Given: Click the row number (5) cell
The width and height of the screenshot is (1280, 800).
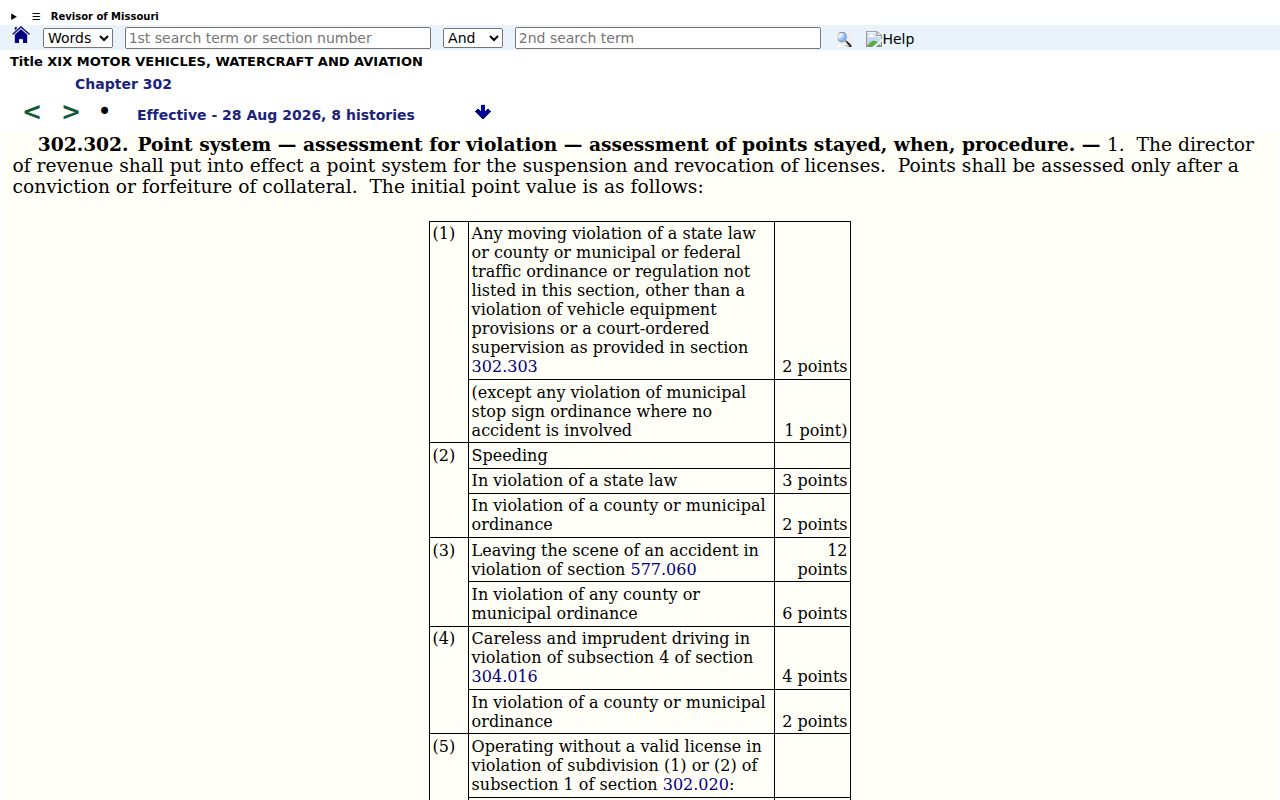Looking at the screenshot, I should [449, 767].
